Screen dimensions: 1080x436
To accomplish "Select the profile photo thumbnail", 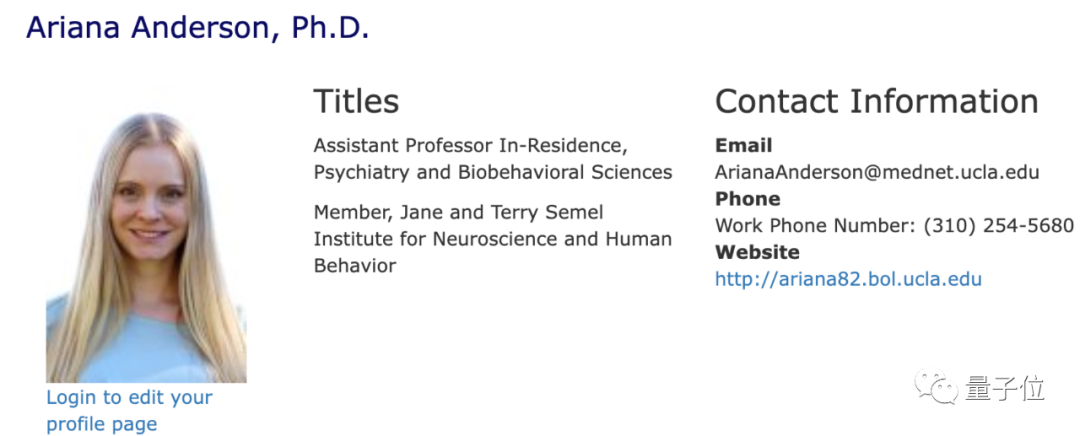I will pyautogui.click(x=146, y=247).
